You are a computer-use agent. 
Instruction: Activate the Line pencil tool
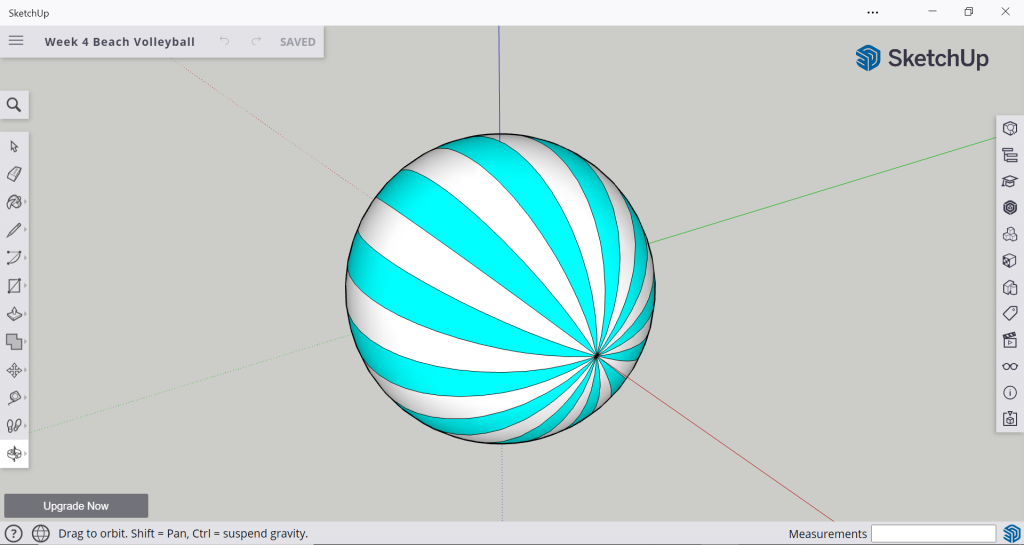click(x=14, y=230)
